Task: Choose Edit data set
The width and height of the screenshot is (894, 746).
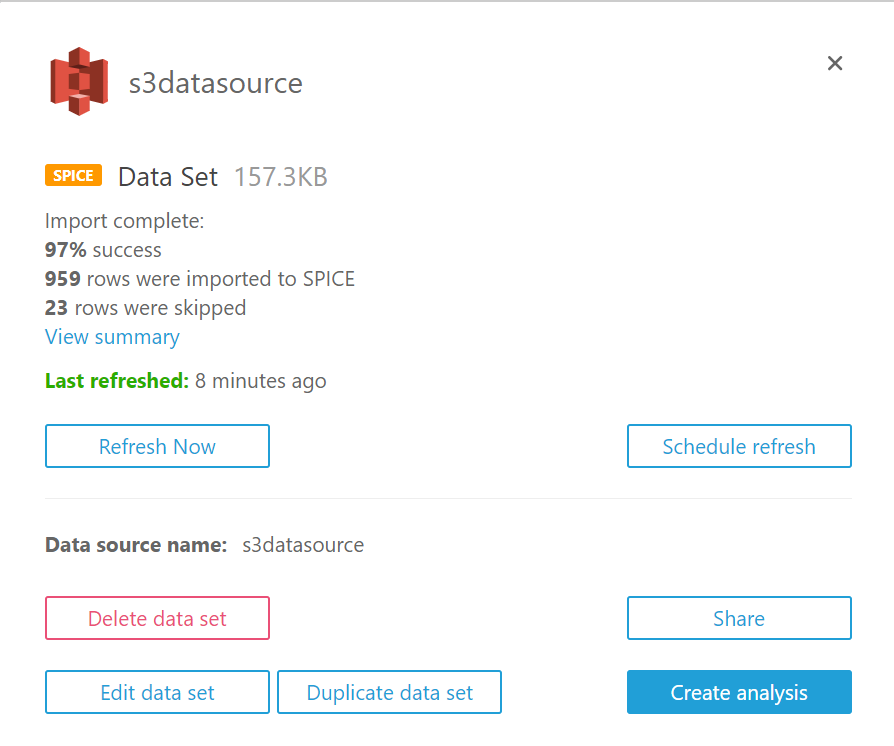Action: (x=157, y=692)
